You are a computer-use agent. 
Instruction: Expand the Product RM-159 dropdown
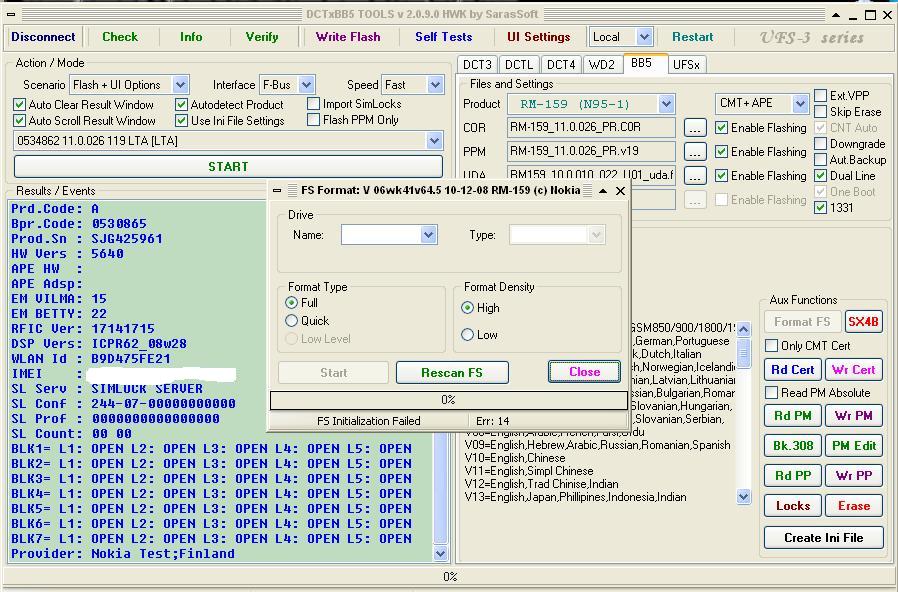(x=665, y=104)
